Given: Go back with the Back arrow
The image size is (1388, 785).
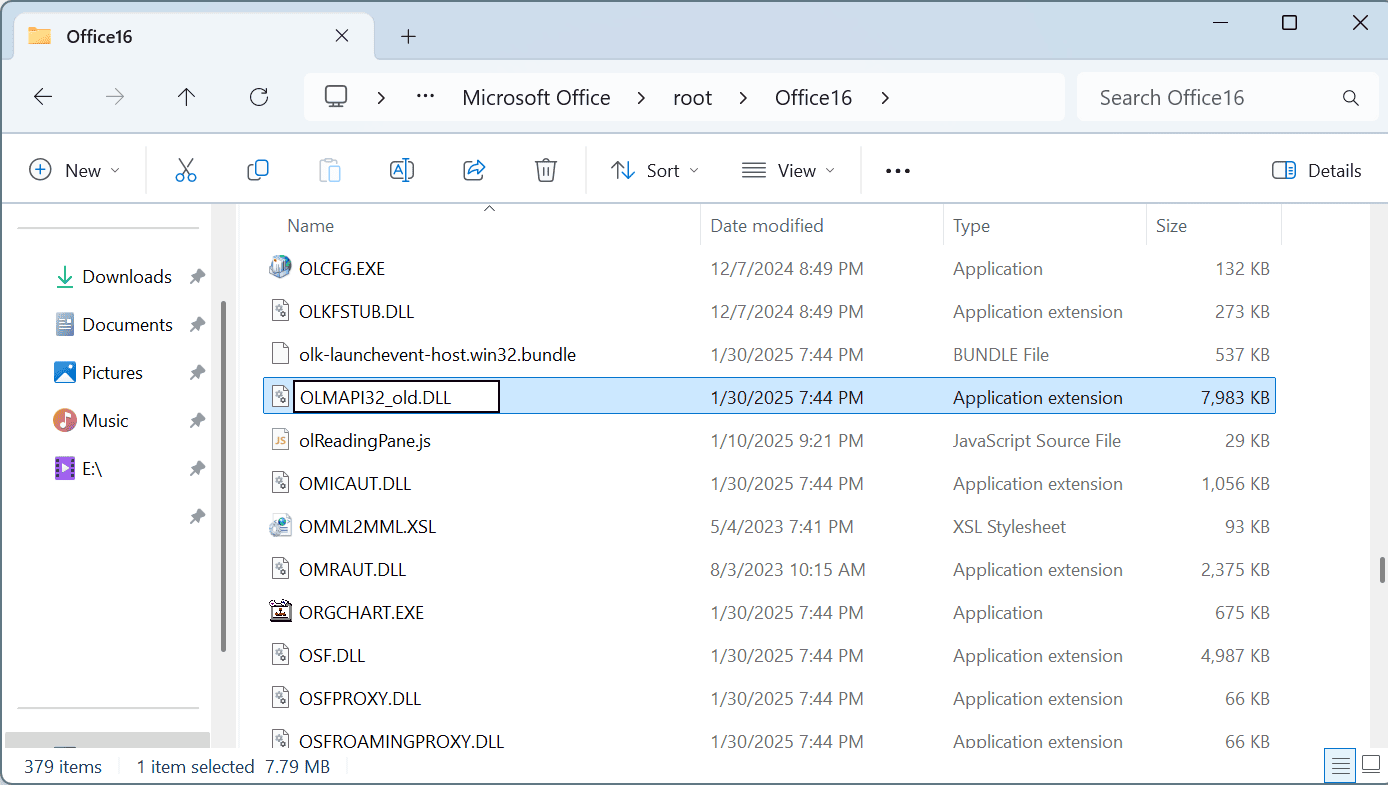Looking at the screenshot, I should click(x=42, y=97).
